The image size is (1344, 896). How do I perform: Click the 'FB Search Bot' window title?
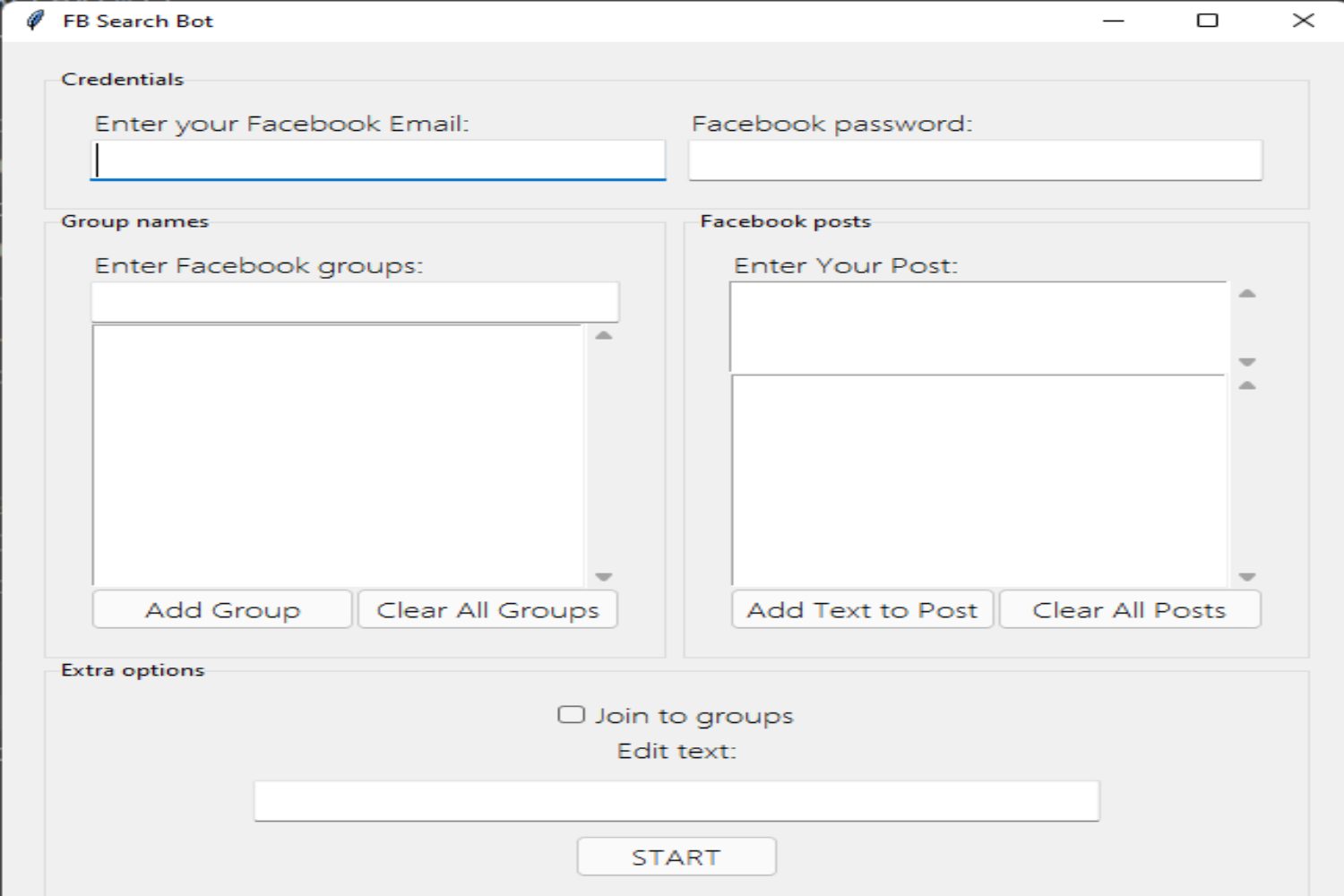tap(138, 21)
